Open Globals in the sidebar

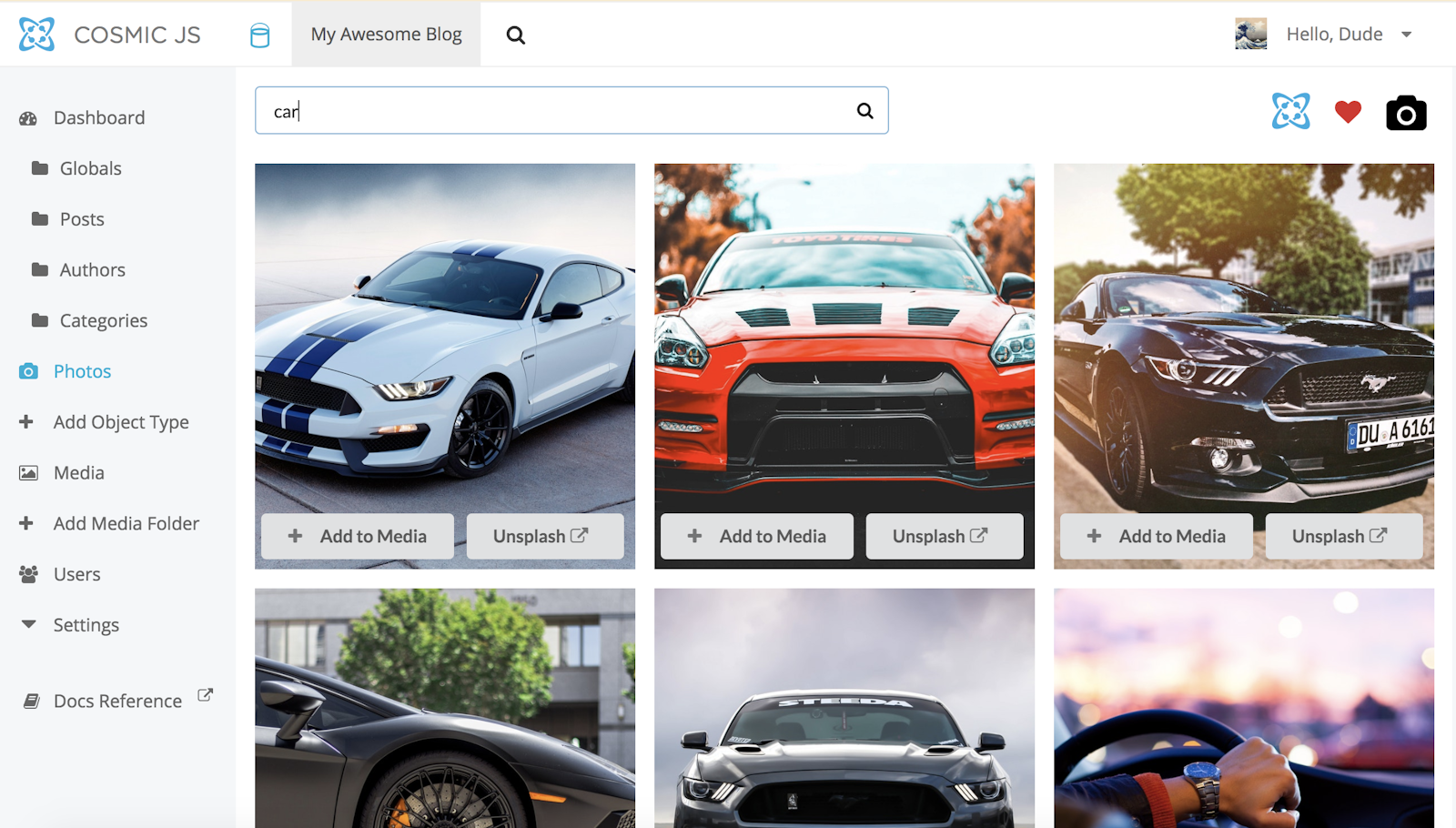pyautogui.click(x=91, y=168)
